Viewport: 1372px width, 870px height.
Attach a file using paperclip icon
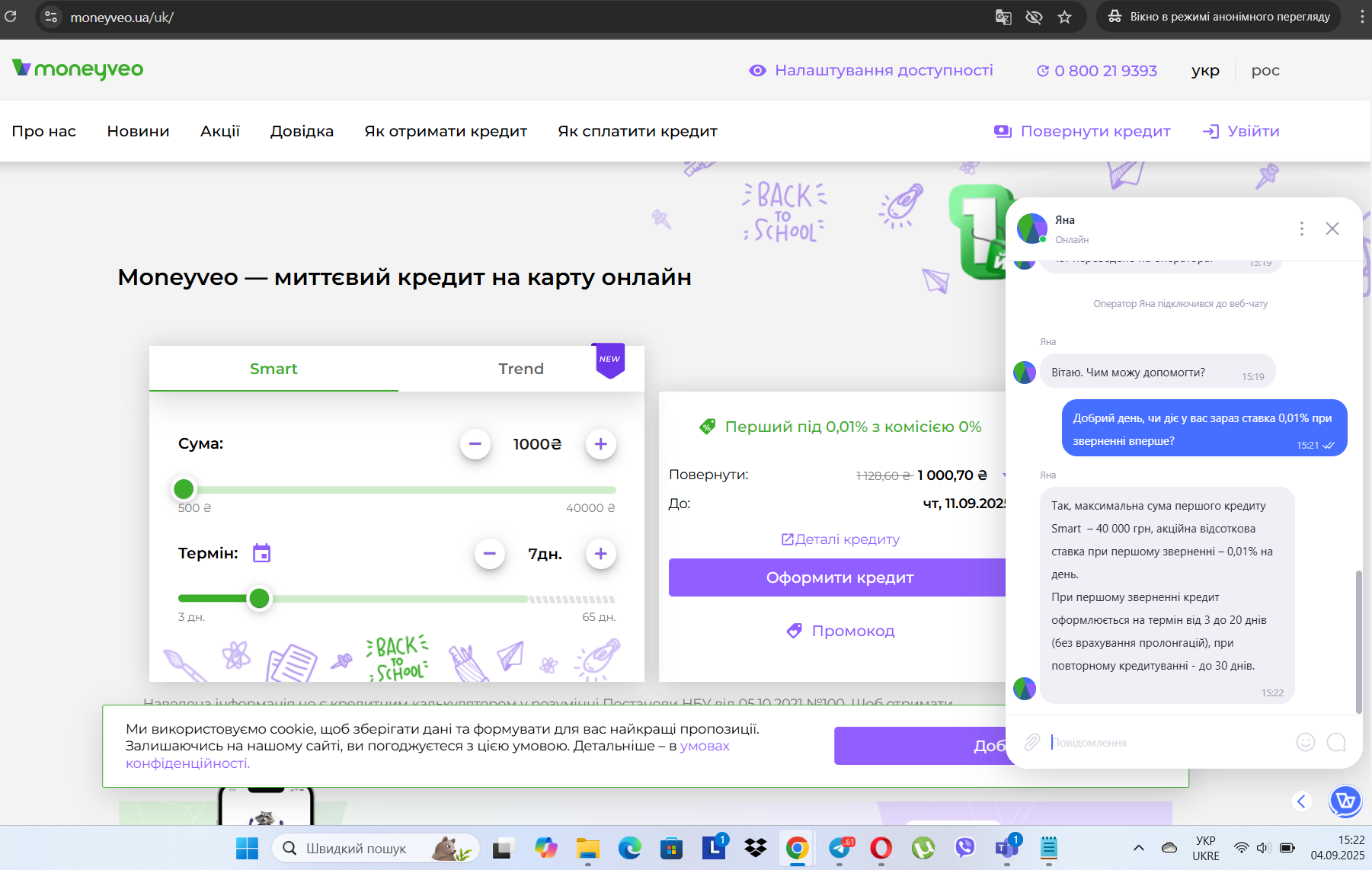[x=1032, y=742]
